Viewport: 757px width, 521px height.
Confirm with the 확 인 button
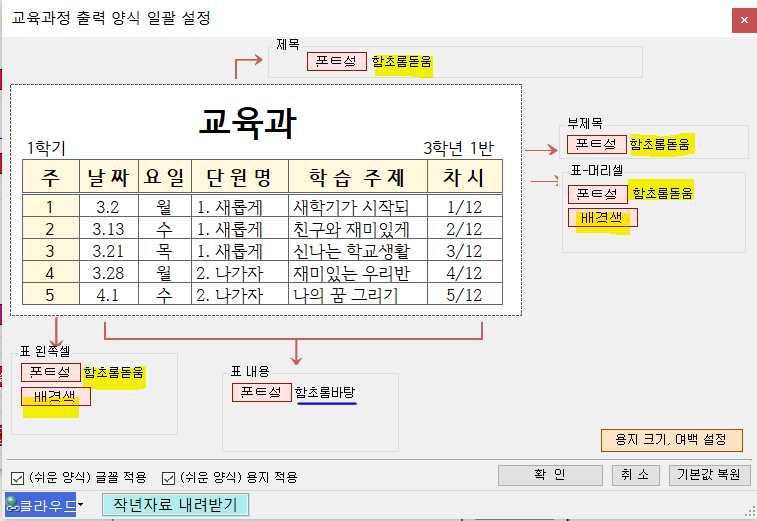(550, 475)
